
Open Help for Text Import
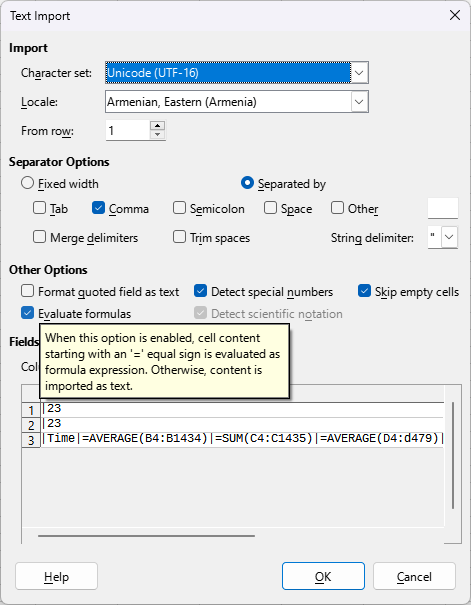56,576
